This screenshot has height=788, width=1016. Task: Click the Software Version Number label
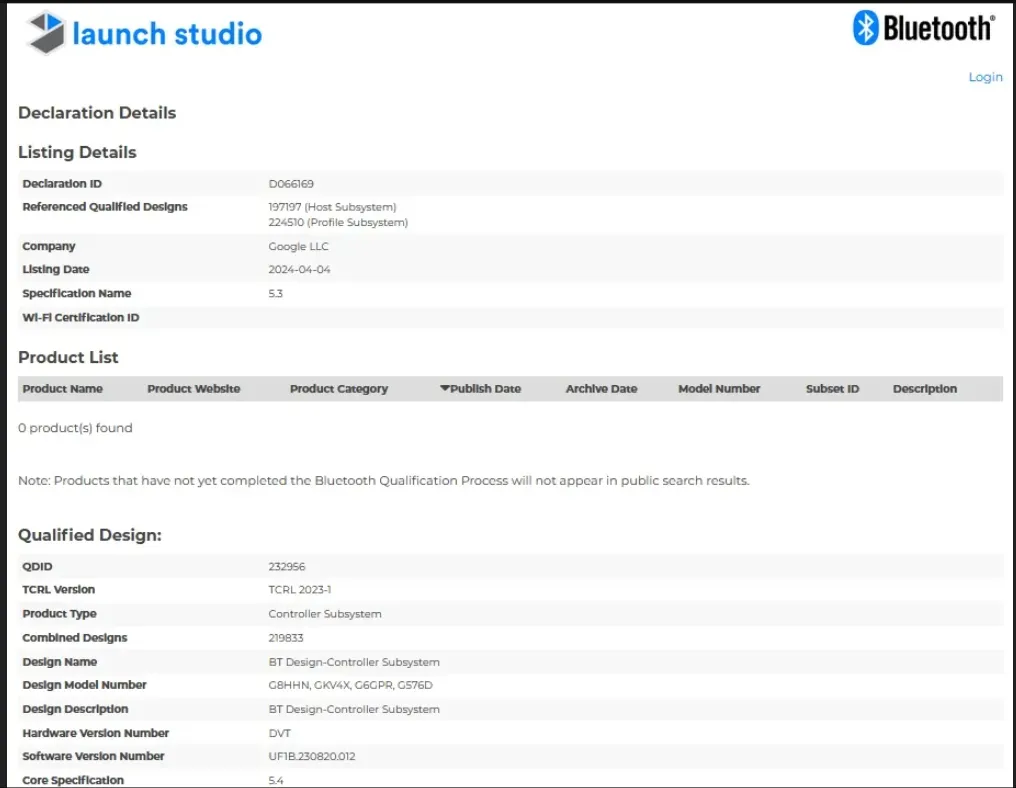93,756
